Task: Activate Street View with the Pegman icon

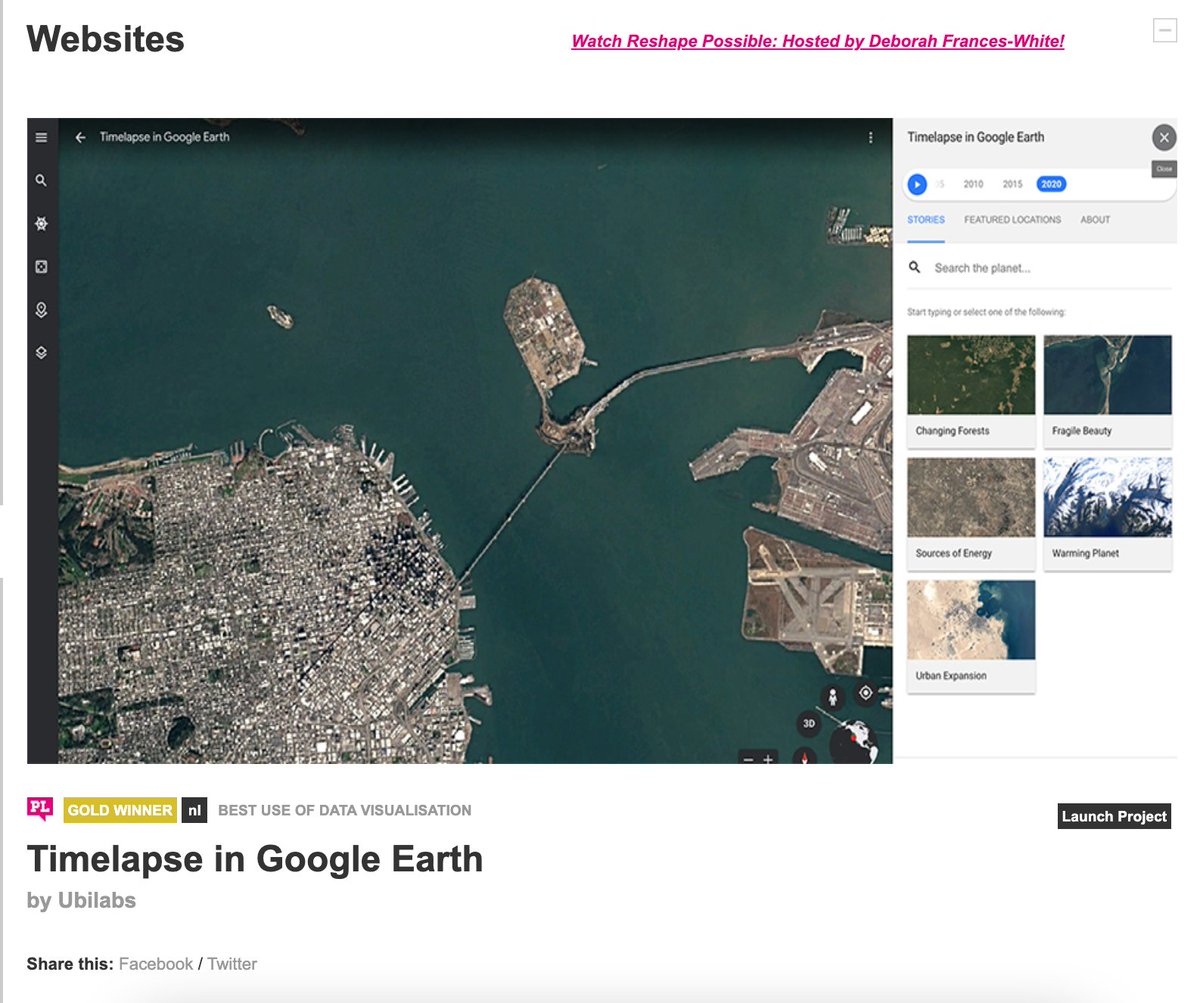Action: point(833,697)
